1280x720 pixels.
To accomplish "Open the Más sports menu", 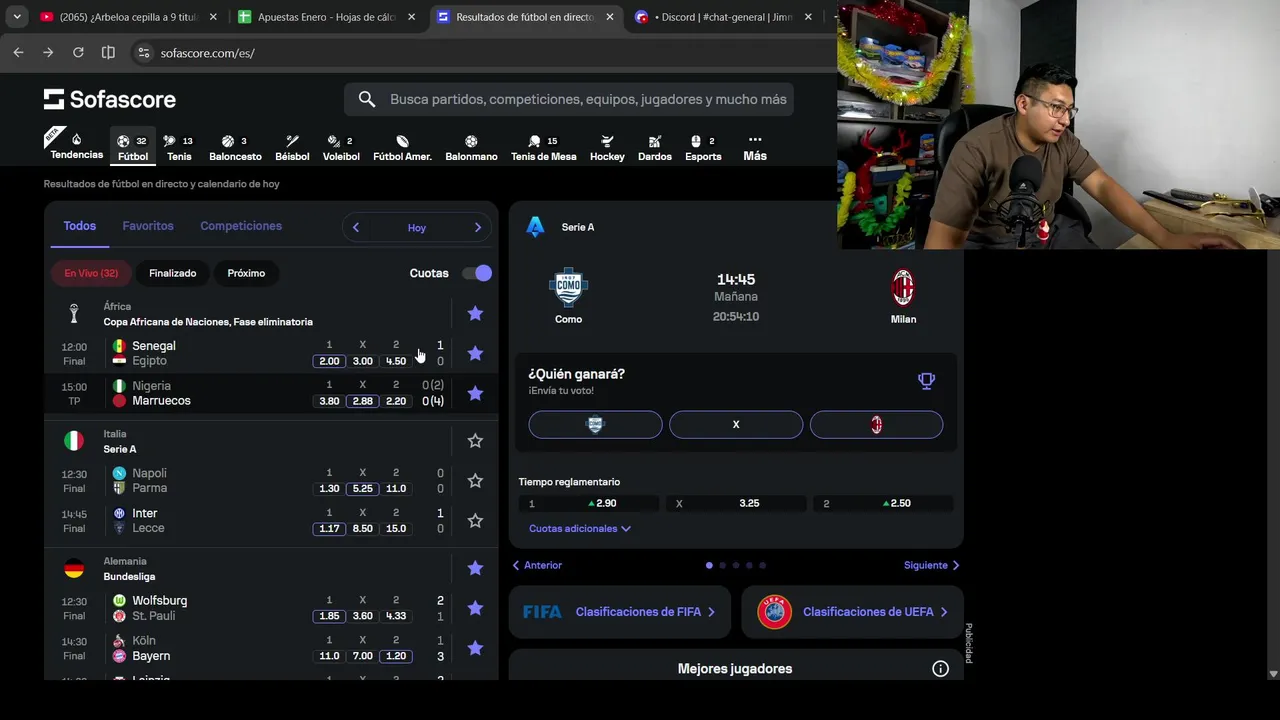I will pyautogui.click(x=755, y=148).
